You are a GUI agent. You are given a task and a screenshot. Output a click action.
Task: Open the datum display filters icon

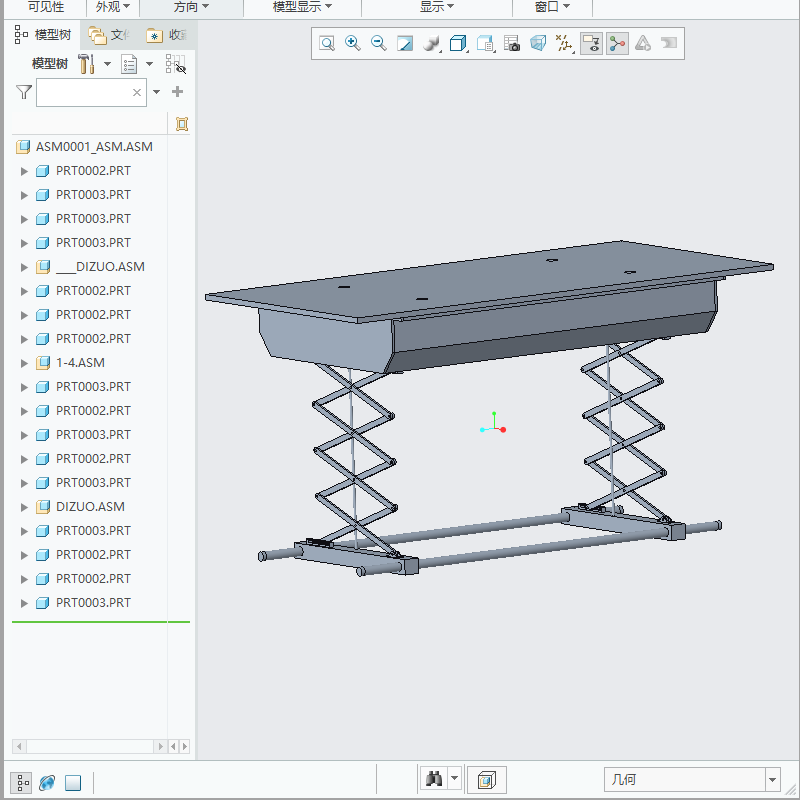coord(564,43)
